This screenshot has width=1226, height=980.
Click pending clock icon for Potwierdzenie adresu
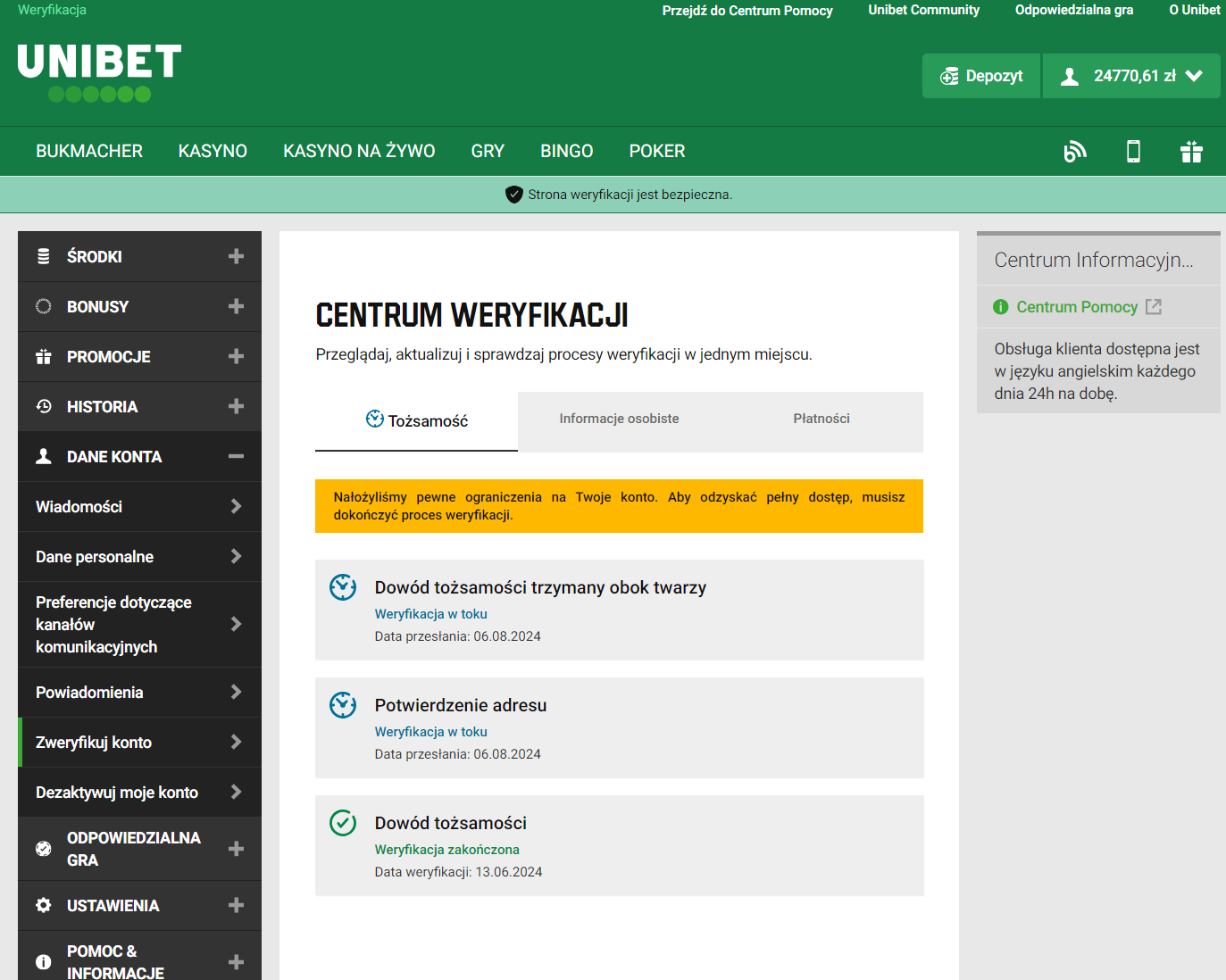[343, 705]
